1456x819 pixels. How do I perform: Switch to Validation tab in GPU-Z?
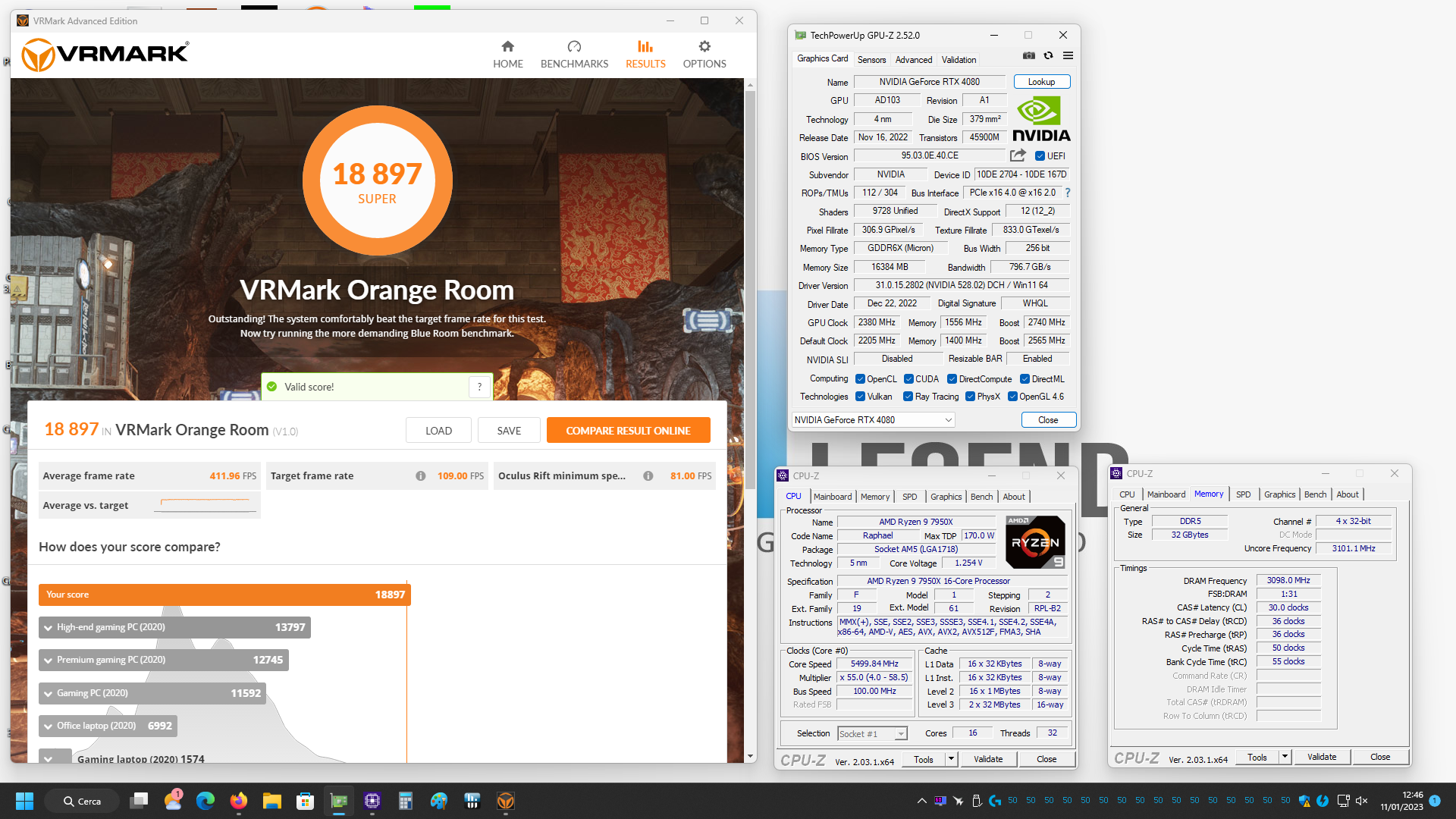pyautogui.click(x=959, y=60)
